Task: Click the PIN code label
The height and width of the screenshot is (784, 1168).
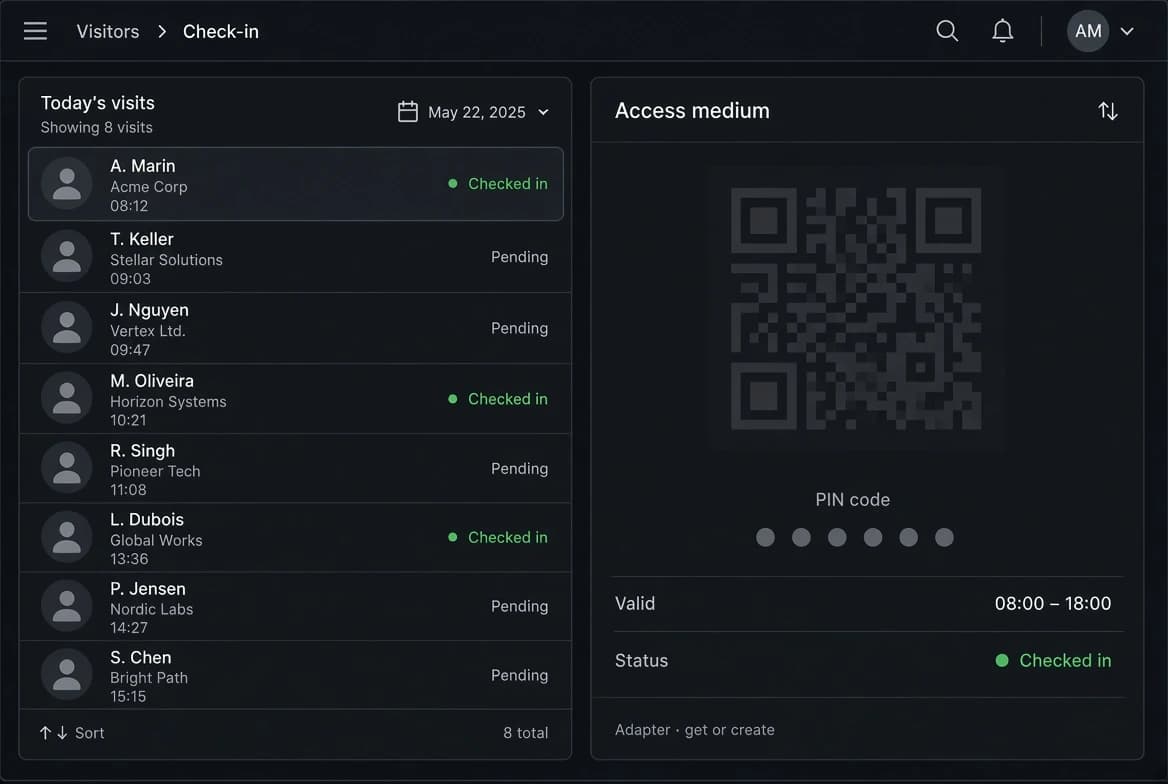Action: click(853, 500)
